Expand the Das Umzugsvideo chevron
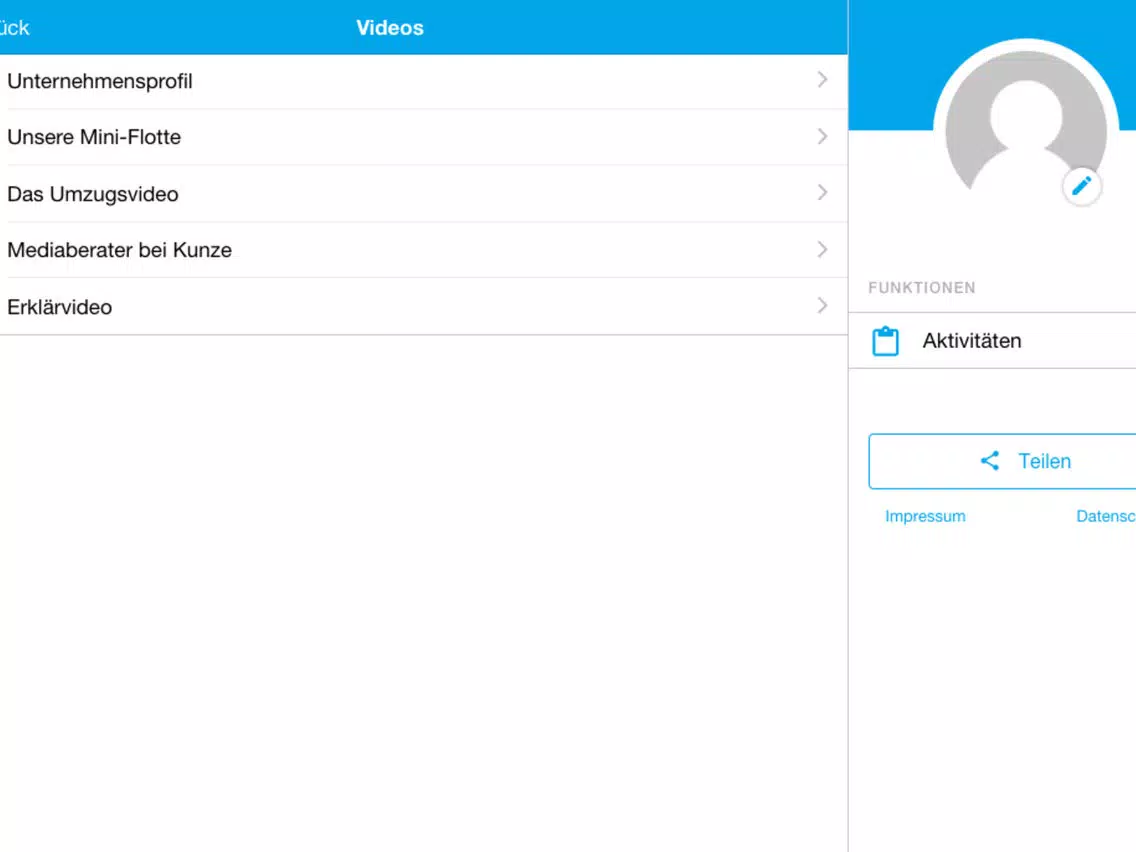The width and height of the screenshot is (1136, 852). tap(822, 193)
